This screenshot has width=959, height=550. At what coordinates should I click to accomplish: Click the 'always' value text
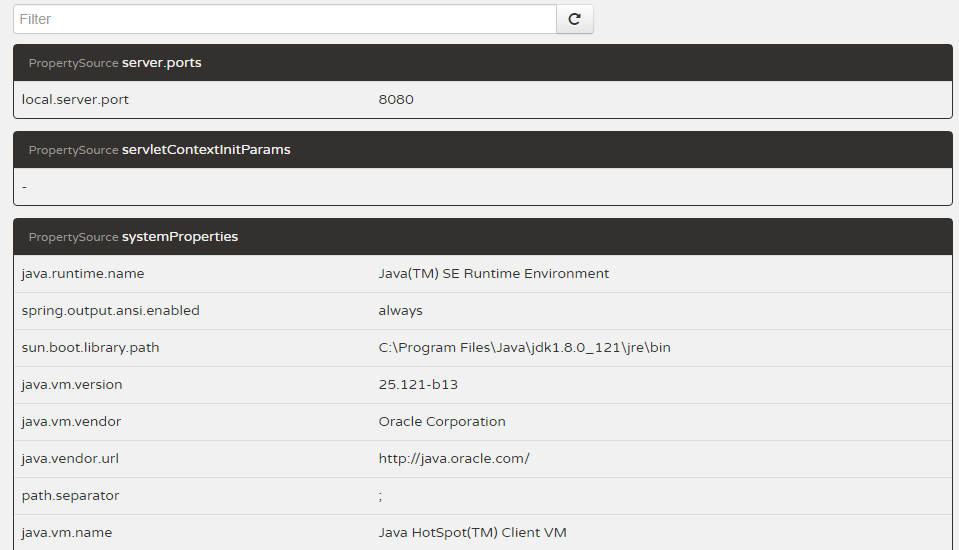401,311
